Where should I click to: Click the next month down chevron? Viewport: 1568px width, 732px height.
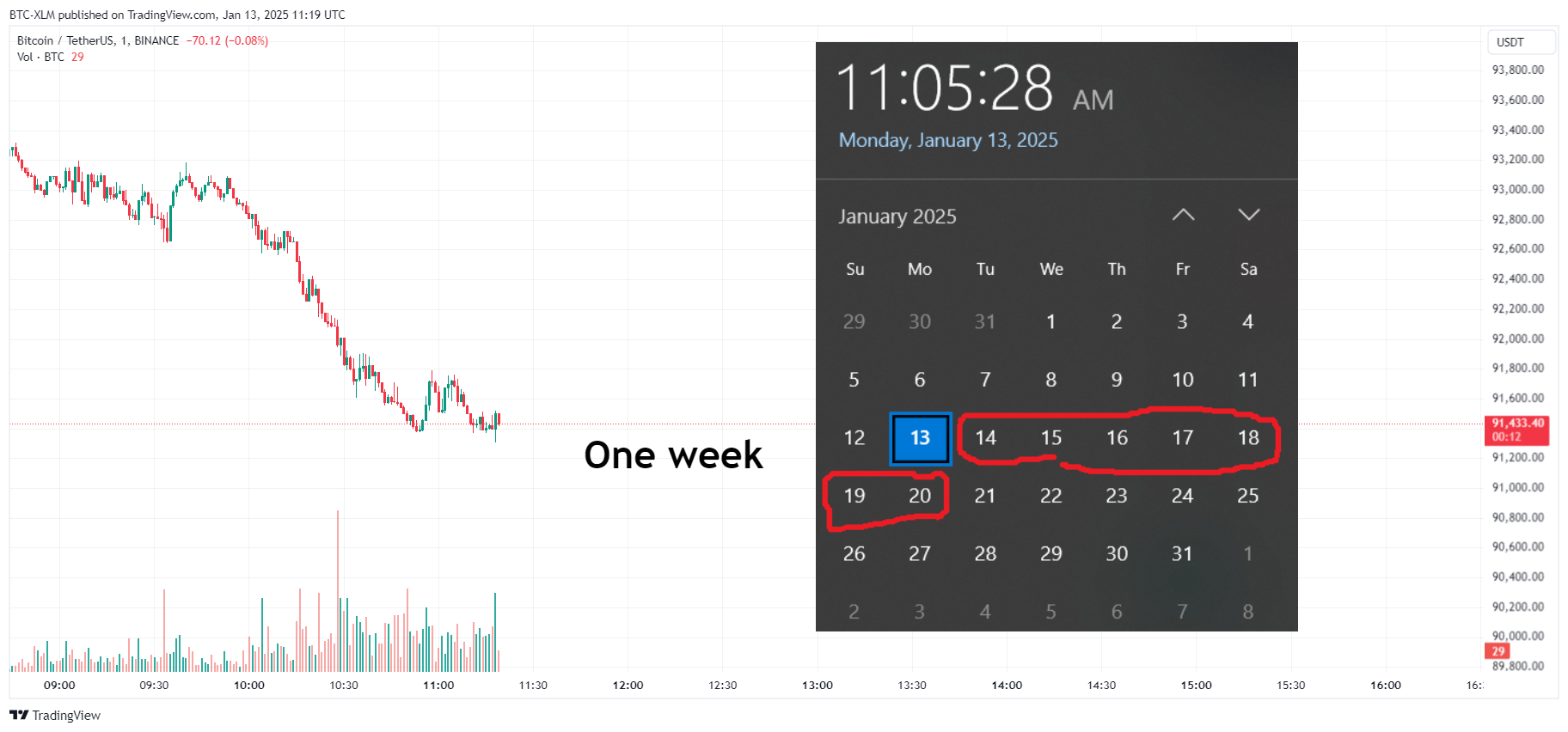click(1248, 215)
